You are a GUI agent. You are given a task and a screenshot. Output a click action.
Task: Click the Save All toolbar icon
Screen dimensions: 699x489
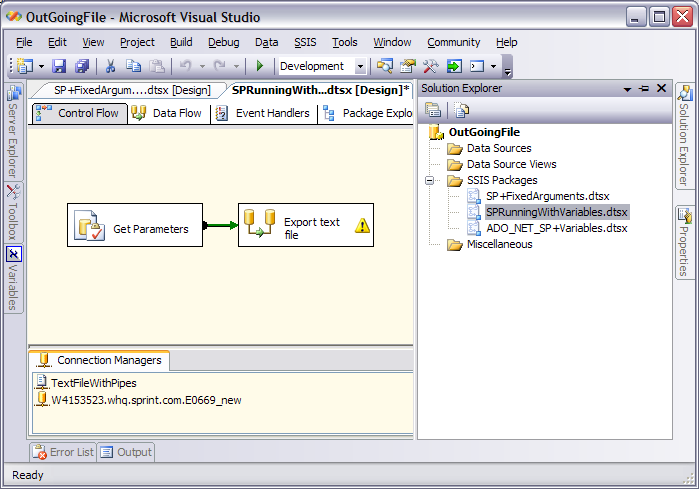click(81, 66)
